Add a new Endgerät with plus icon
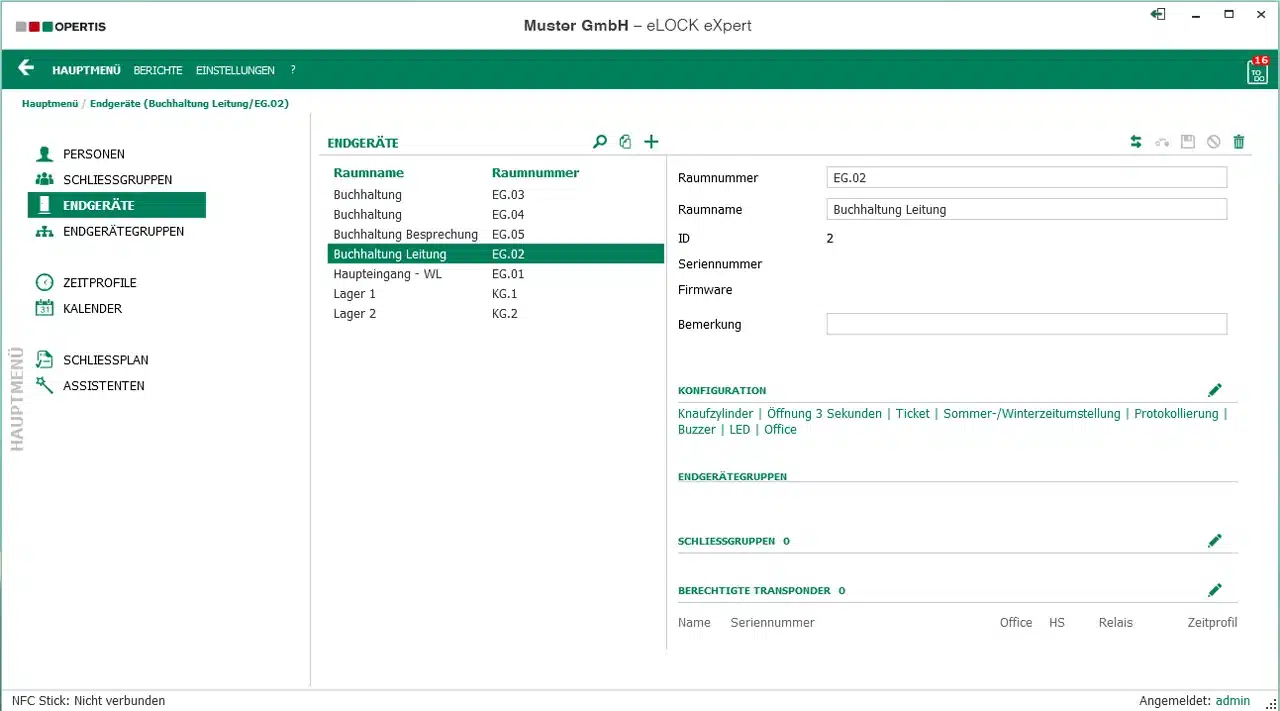 [651, 142]
